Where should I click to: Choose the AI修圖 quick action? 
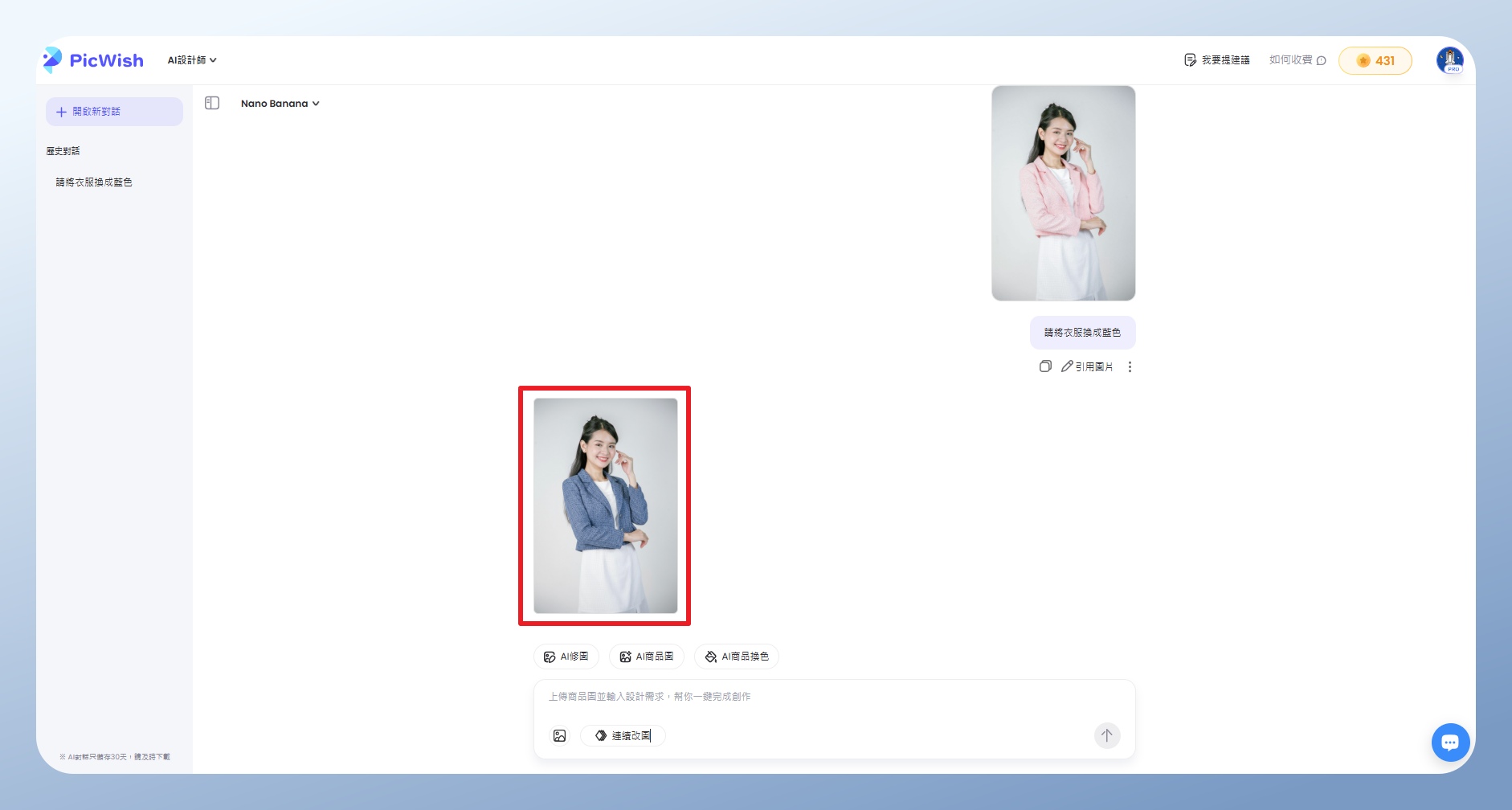pos(566,657)
